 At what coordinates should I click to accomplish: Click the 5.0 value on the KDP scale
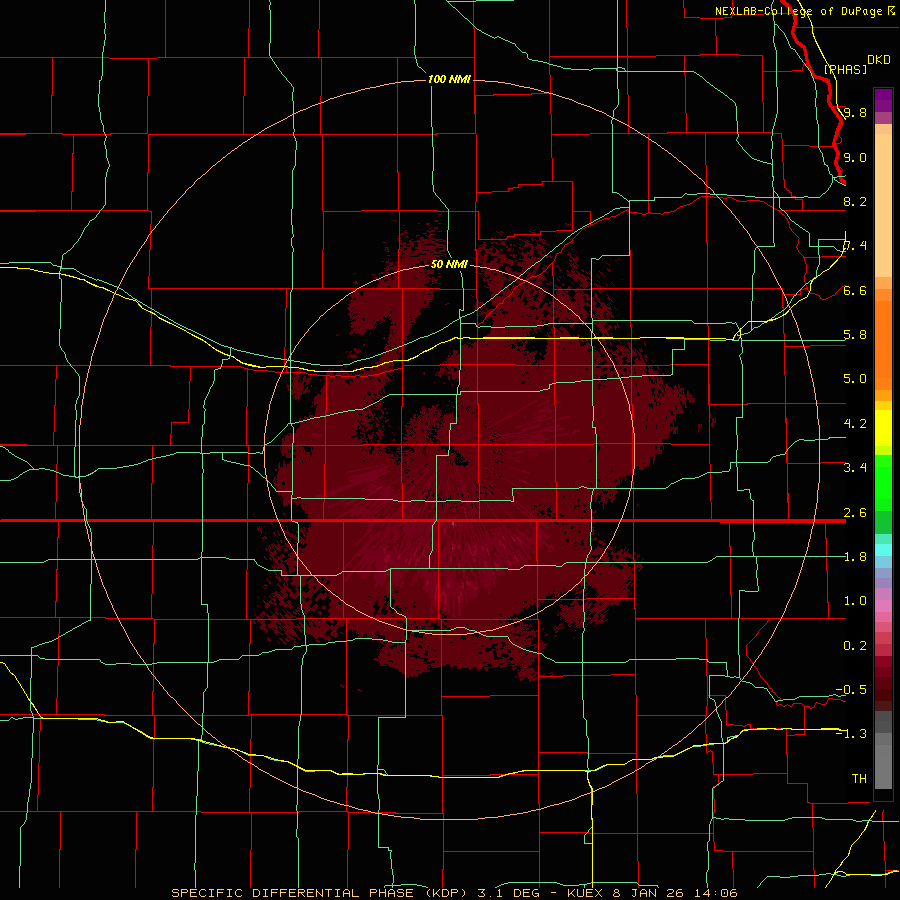pyautogui.click(x=855, y=379)
